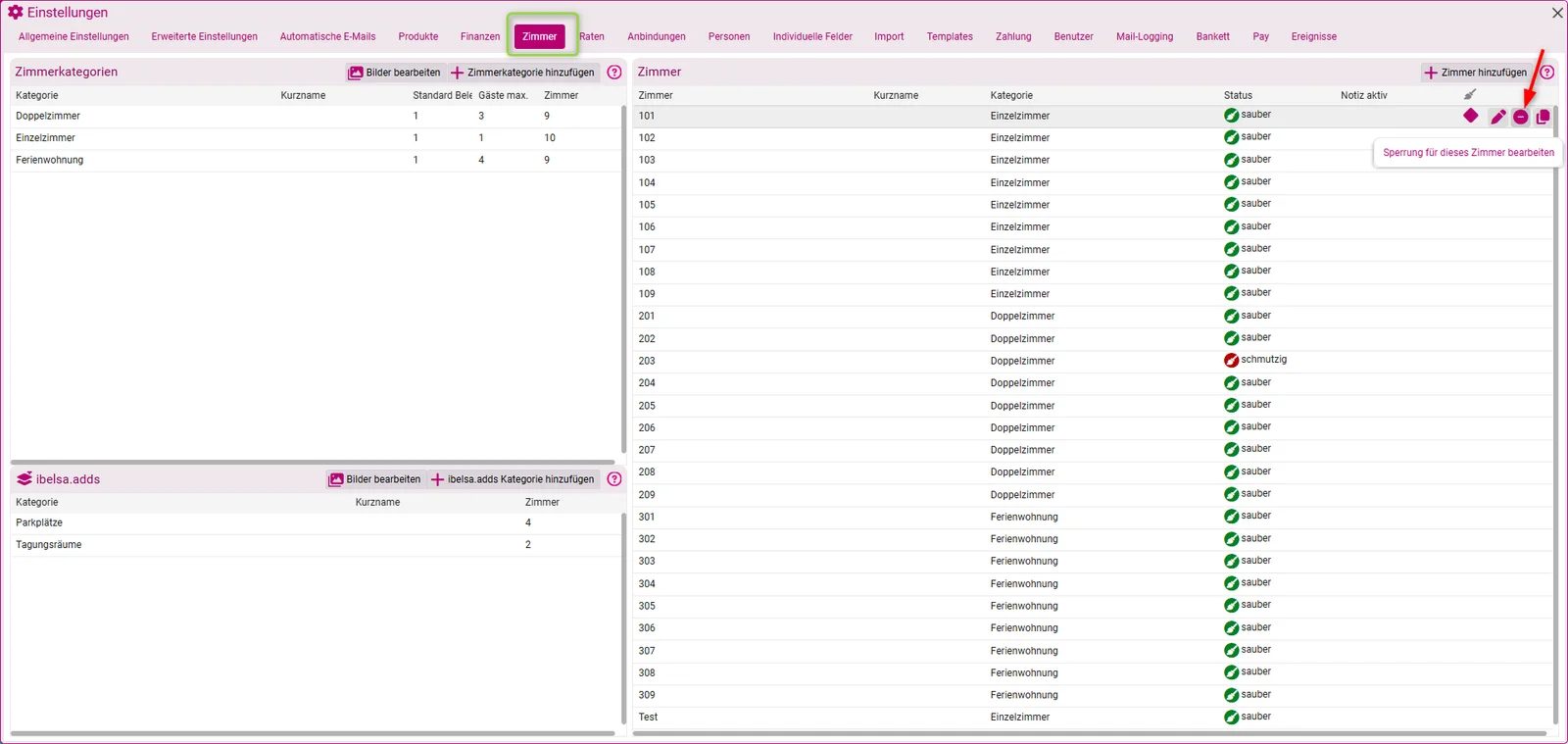Screen dimensions: 1568x744
Task: Select the Individuelle Felder tab
Action: tap(812, 36)
